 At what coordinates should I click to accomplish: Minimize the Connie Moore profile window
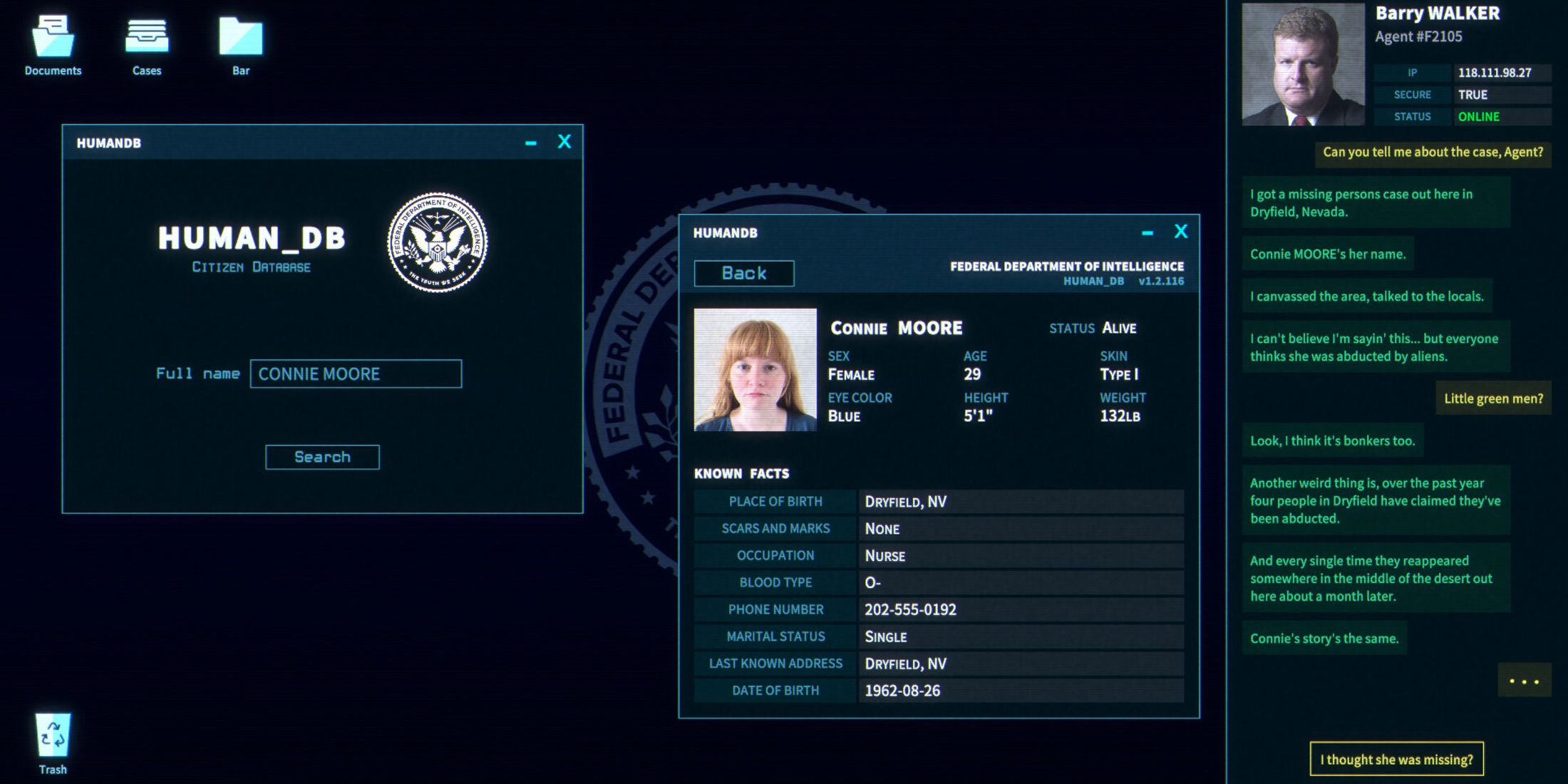click(x=1147, y=232)
